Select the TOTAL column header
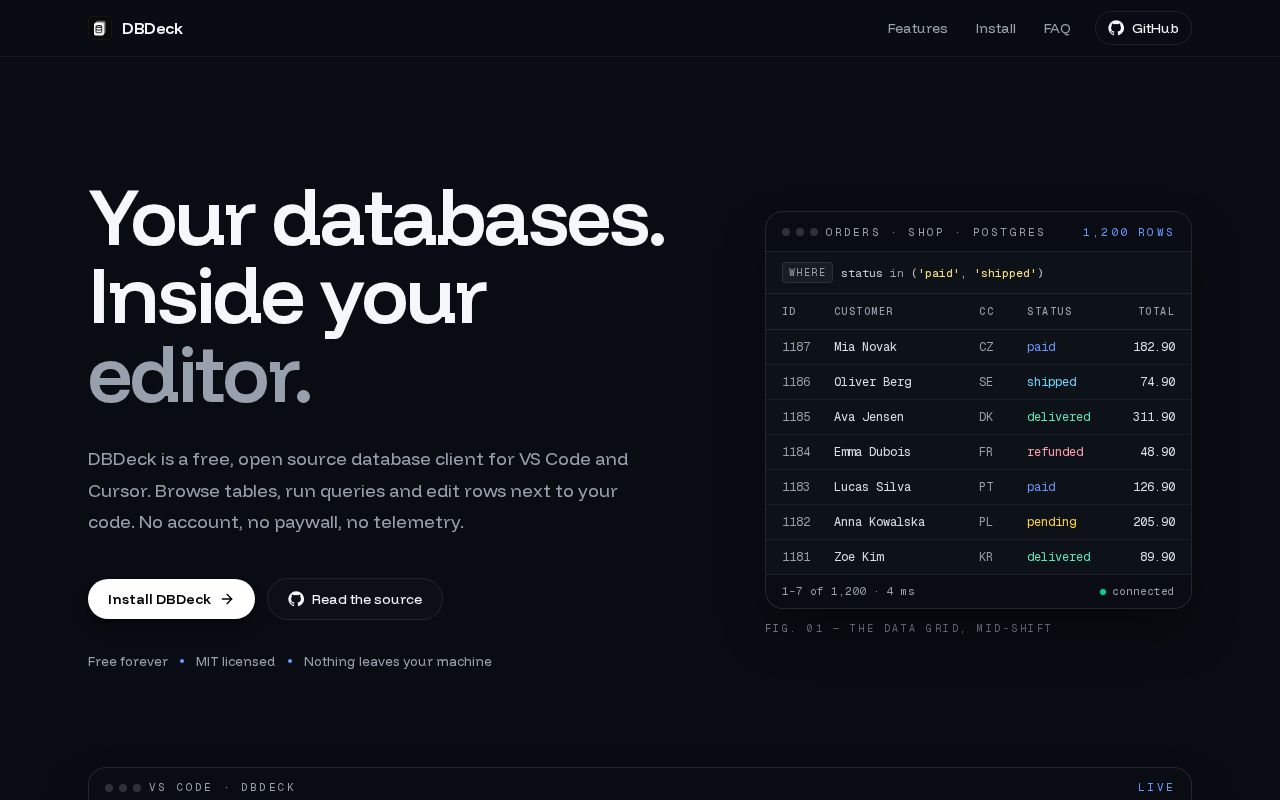Viewport: 1280px width, 800px height. (x=1156, y=311)
